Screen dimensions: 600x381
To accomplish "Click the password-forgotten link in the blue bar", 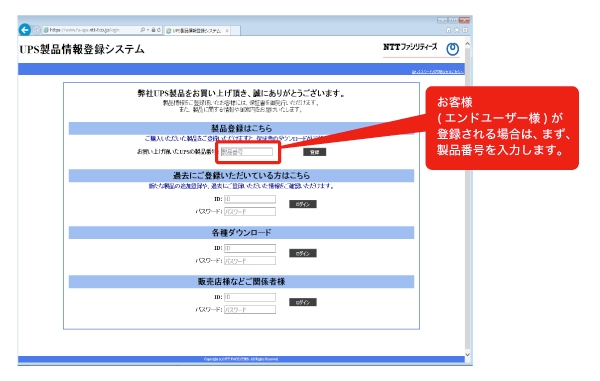I will tap(437, 72).
